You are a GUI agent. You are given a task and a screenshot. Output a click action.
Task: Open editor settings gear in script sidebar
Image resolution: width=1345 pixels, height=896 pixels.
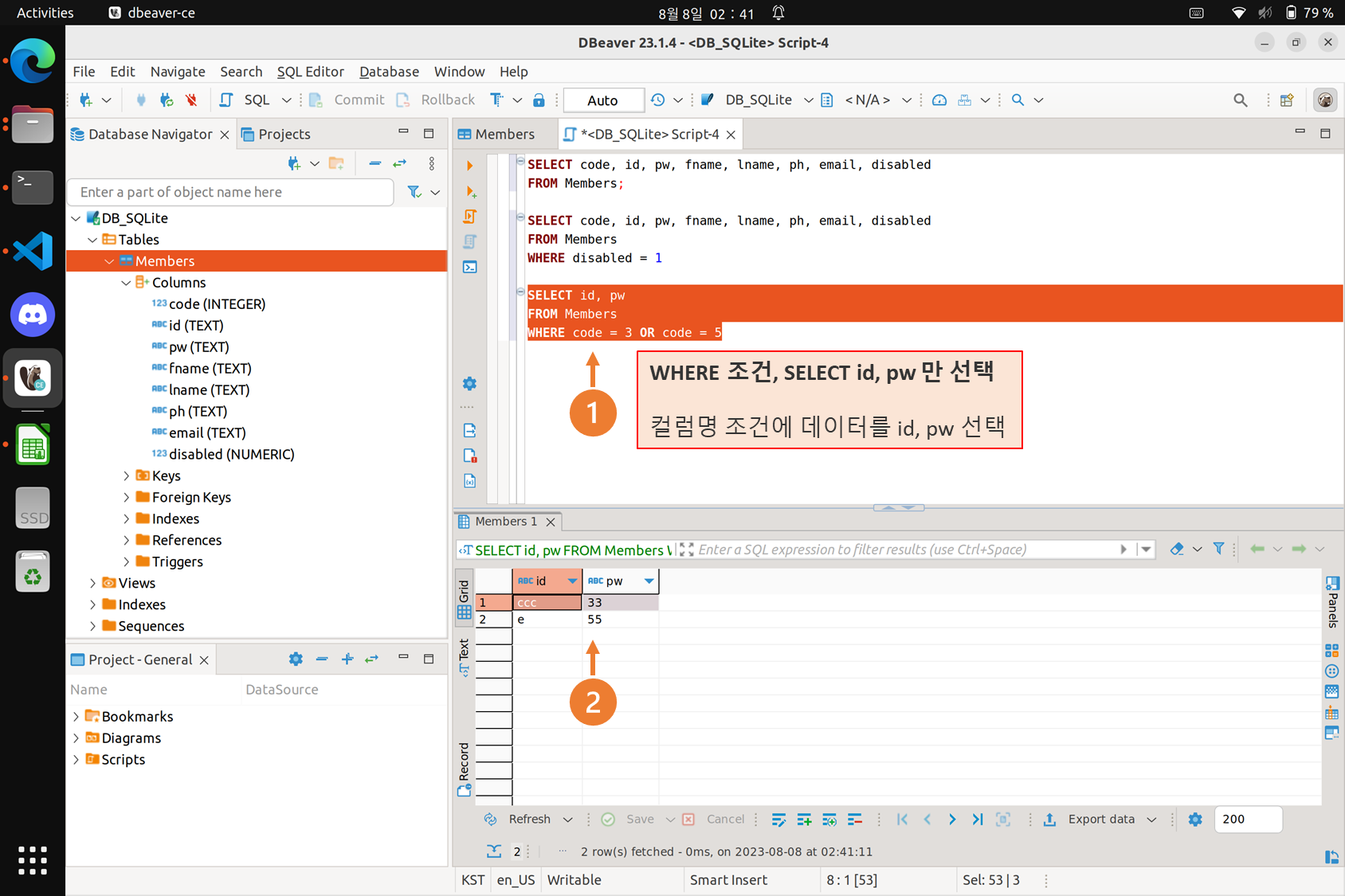[470, 384]
